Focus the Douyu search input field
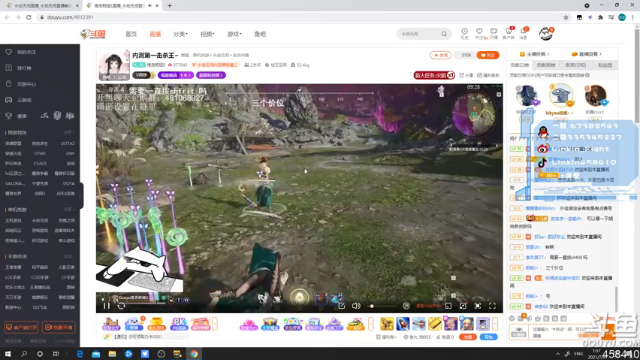This screenshot has height=360, width=640. pos(419,34)
